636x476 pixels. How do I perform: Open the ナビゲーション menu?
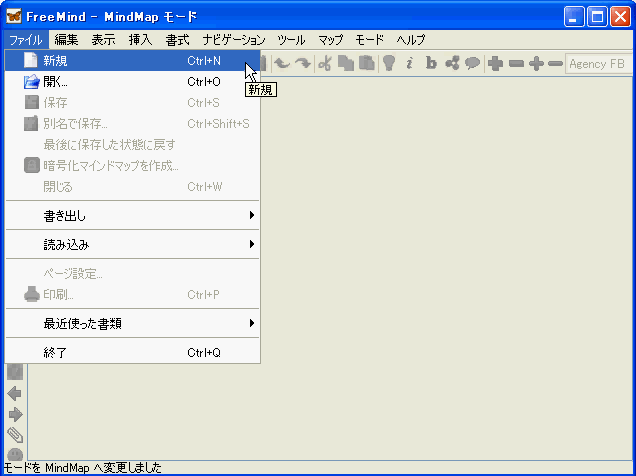234,40
